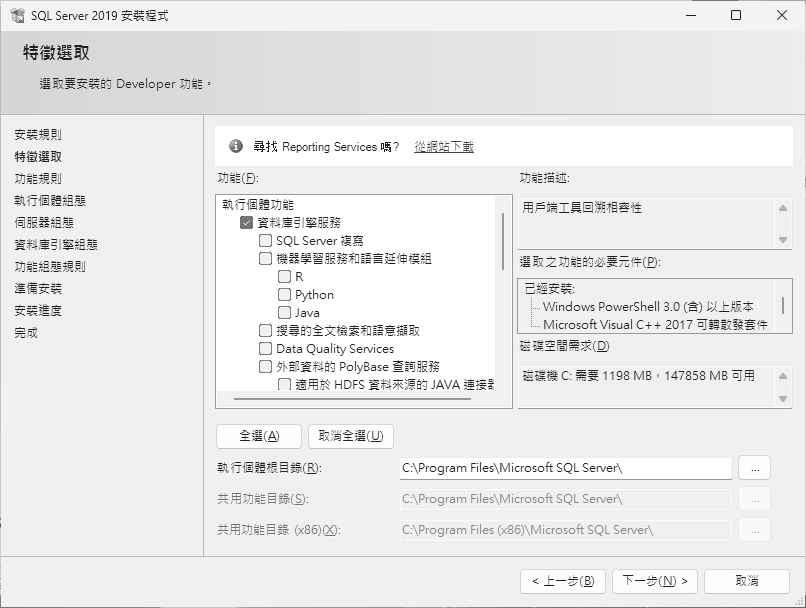Go back with 上一步(B) button
Viewport: 806px width, 608px height.
[x=563, y=581]
